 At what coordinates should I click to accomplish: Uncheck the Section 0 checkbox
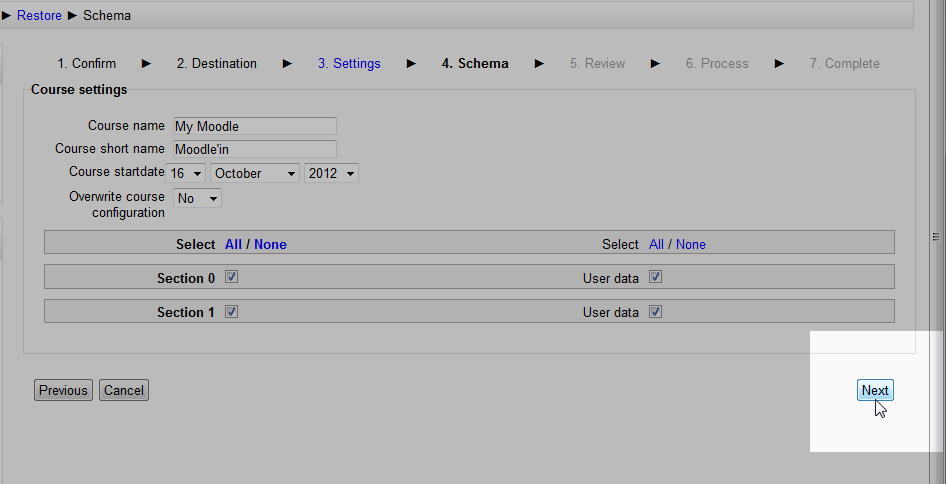click(x=231, y=277)
